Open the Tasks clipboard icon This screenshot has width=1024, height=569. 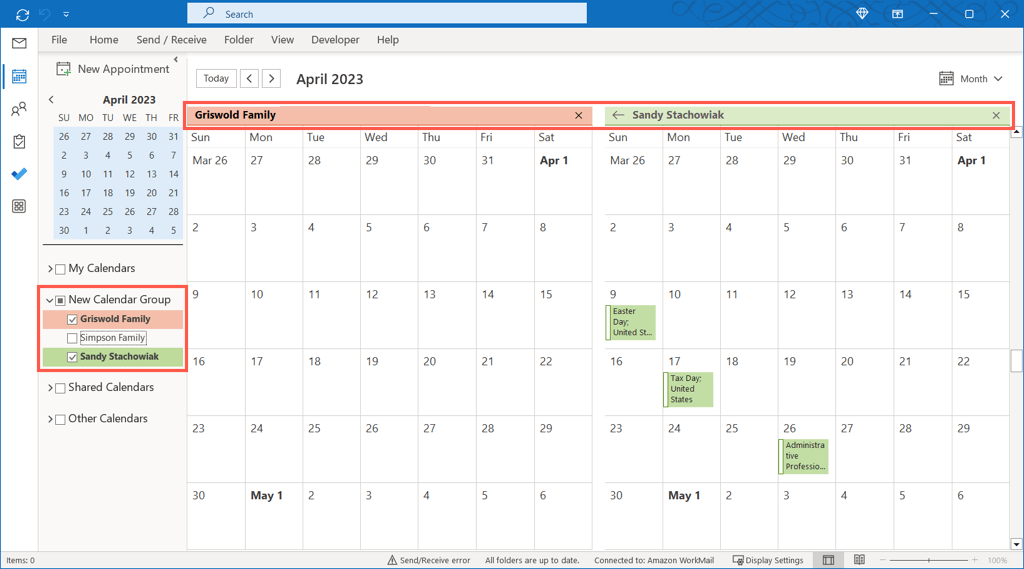tap(19, 141)
